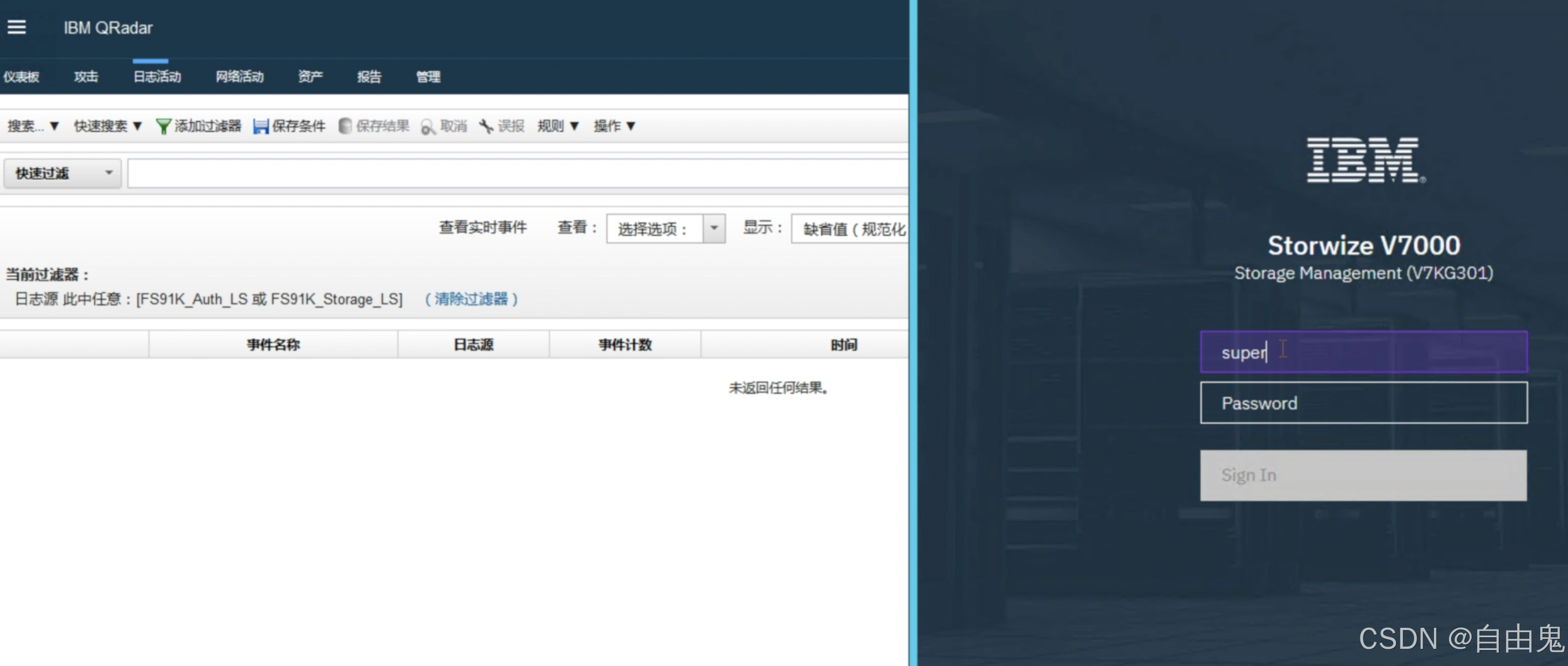Click the Save Criteria floppy disk icon
The width and height of the screenshot is (1568, 666).
click(261, 126)
